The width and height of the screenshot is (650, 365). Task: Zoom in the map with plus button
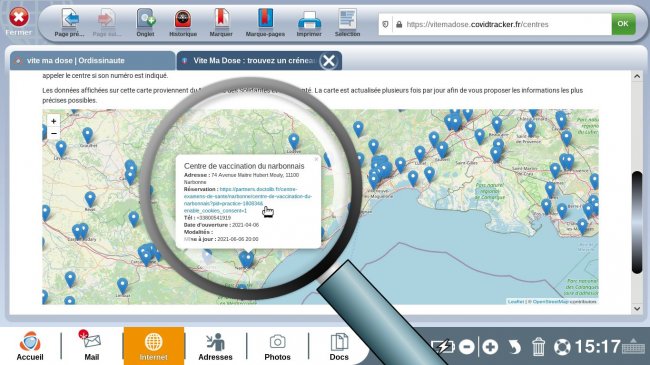click(53, 121)
